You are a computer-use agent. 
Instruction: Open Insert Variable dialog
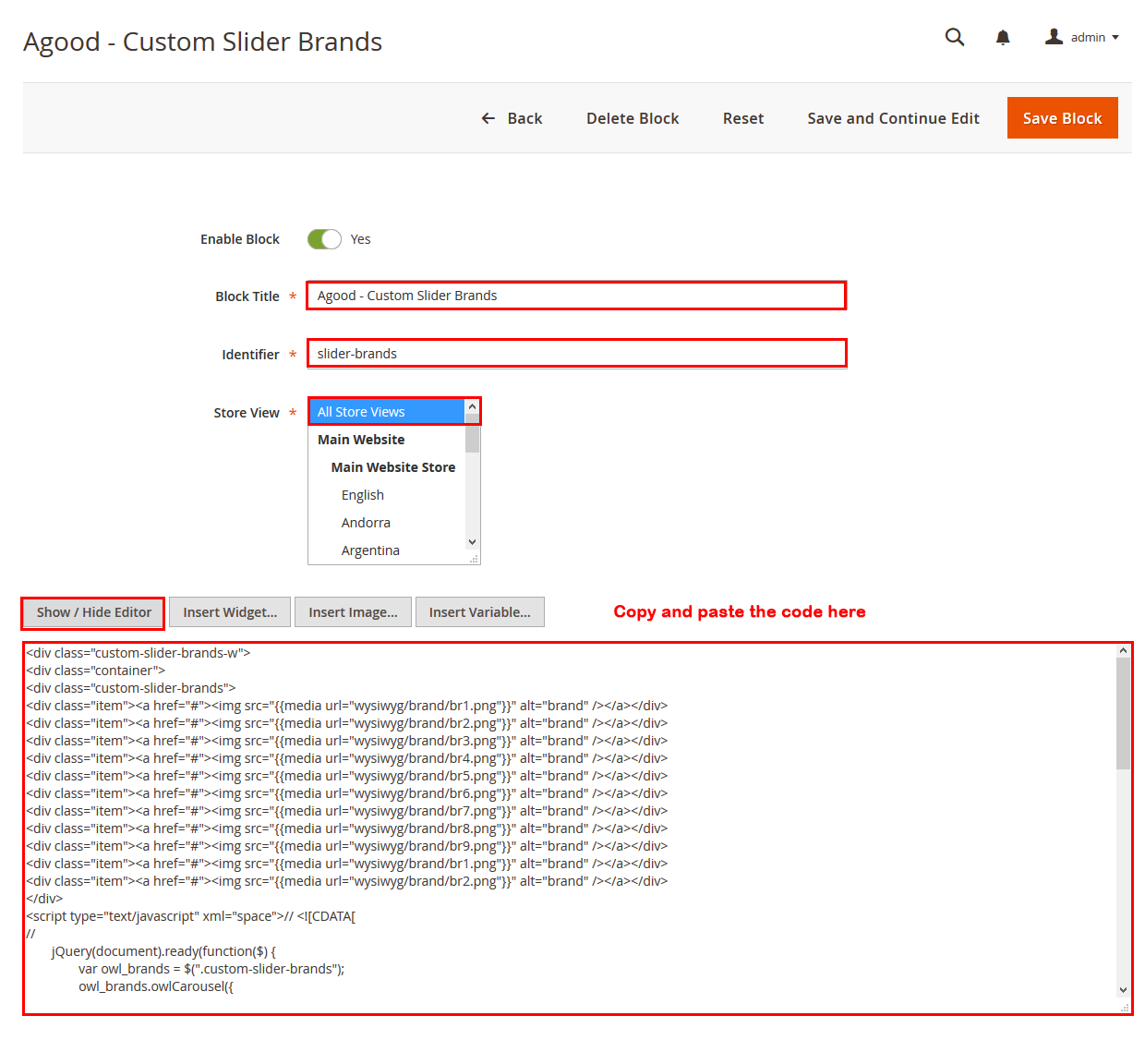click(x=480, y=612)
